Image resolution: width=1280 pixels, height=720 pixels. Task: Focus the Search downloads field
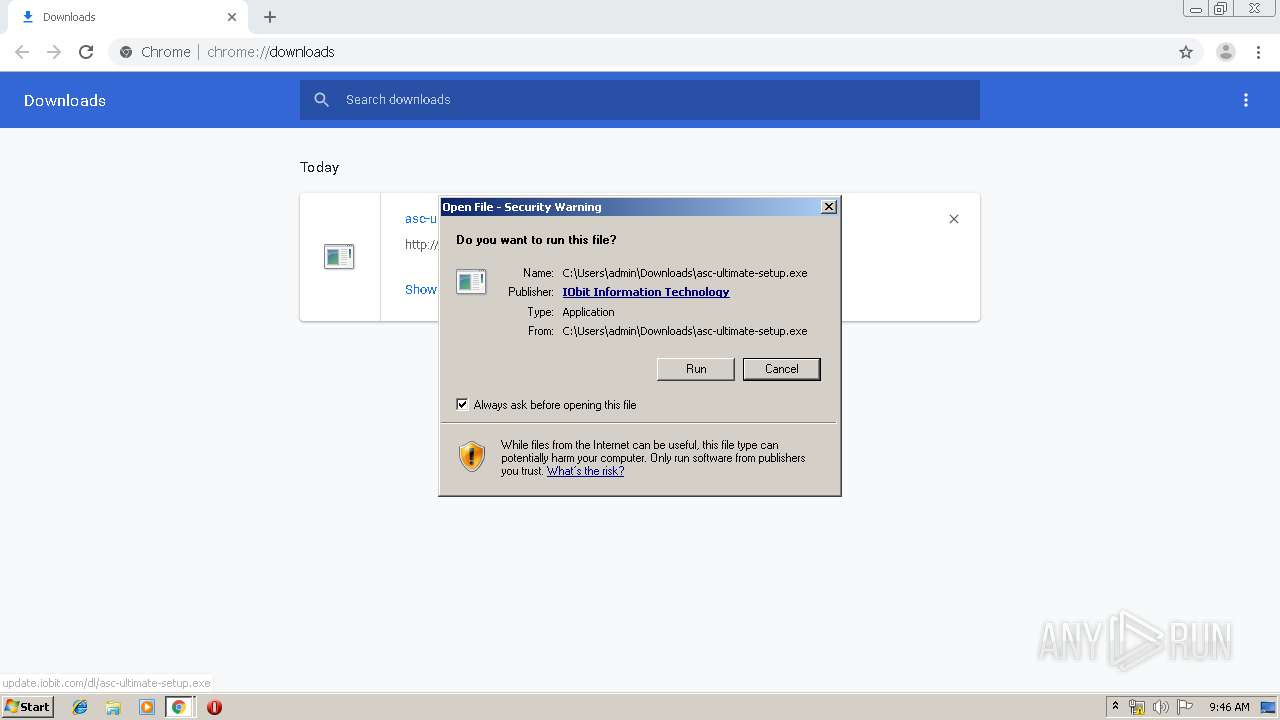coord(640,100)
